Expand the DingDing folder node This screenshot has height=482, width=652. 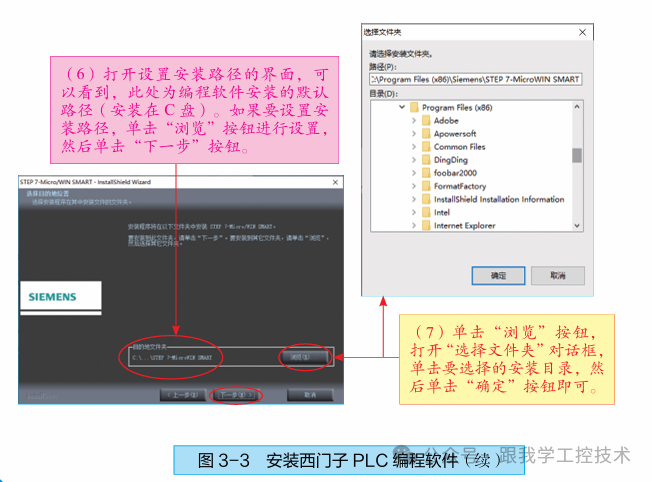tap(414, 160)
